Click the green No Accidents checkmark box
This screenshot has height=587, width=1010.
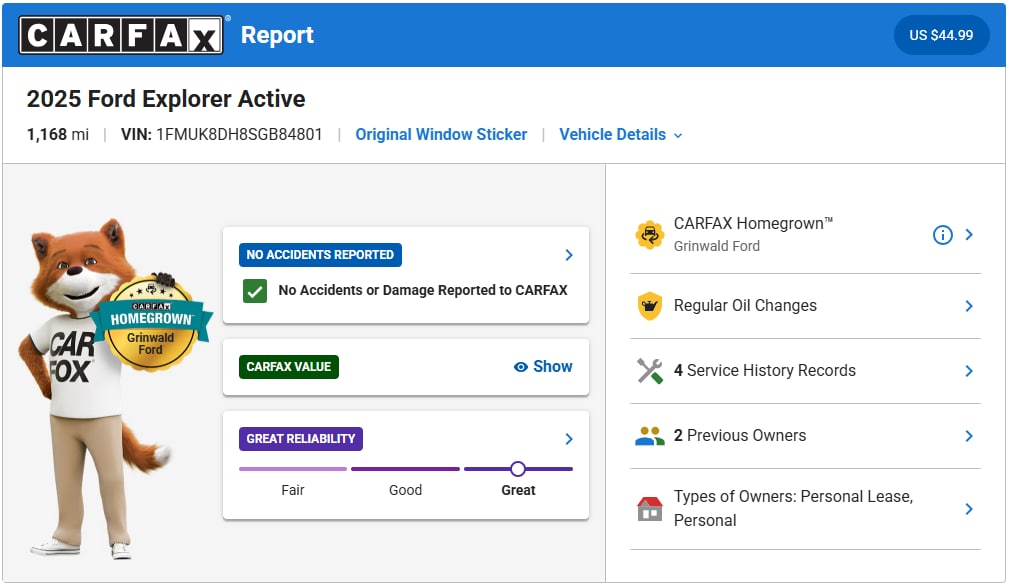pos(255,291)
